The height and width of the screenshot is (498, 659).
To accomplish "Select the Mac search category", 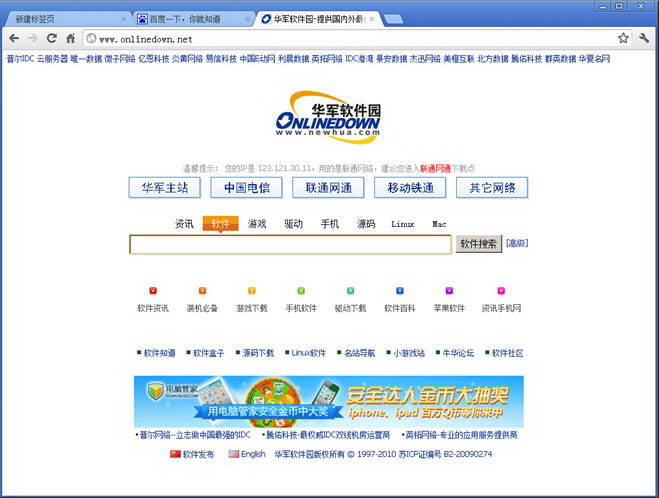I will (439, 224).
